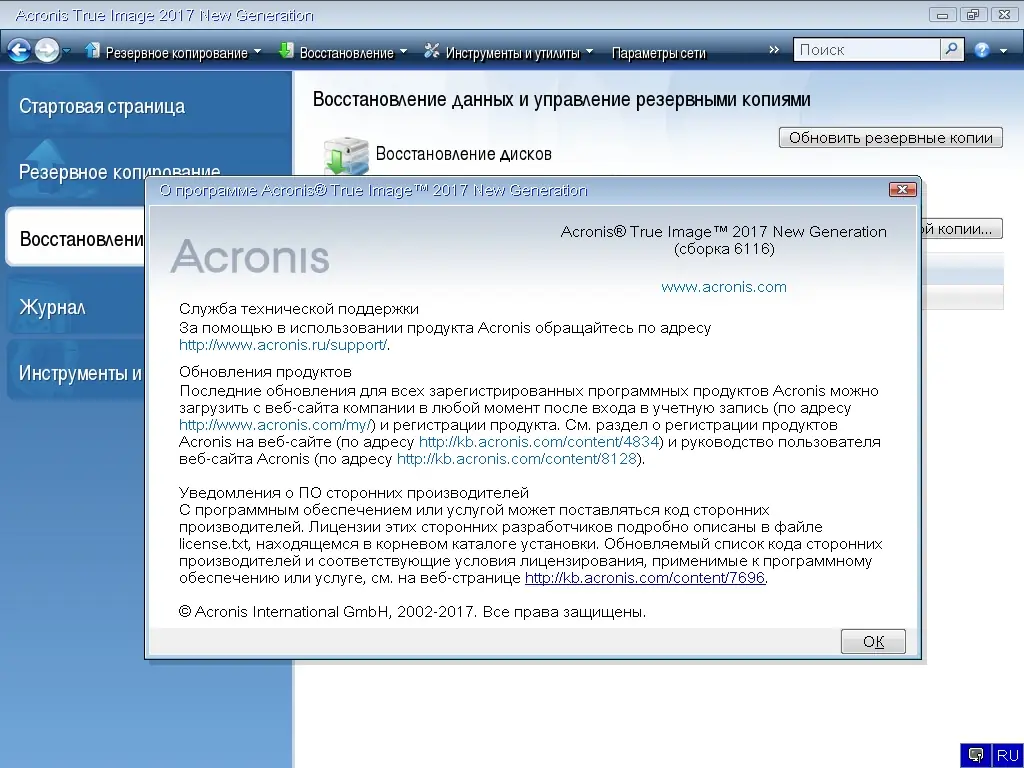
Task: Close the About dialog with X
Action: pyautogui.click(x=903, y=189)
